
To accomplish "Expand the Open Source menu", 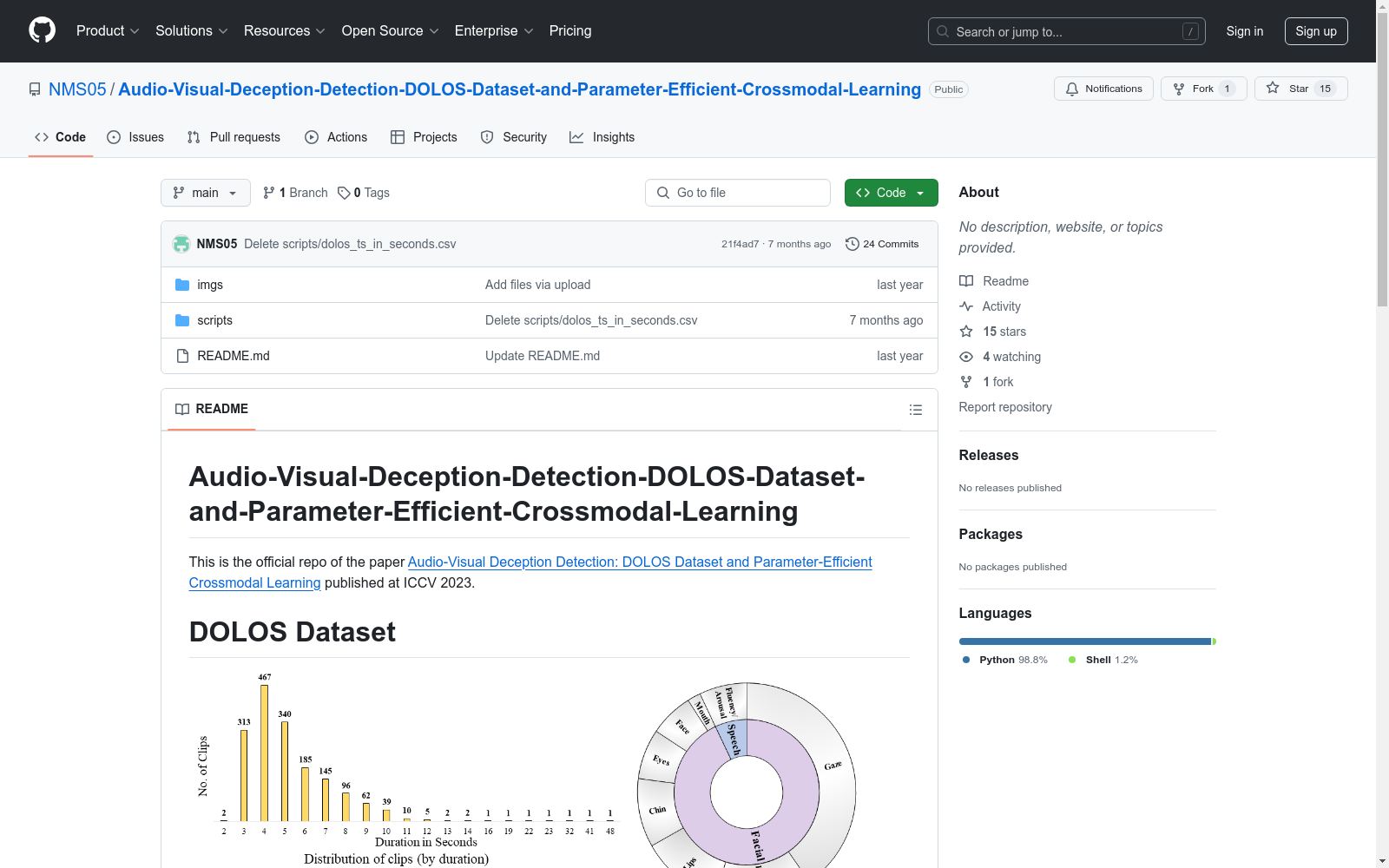I will 389,30.
